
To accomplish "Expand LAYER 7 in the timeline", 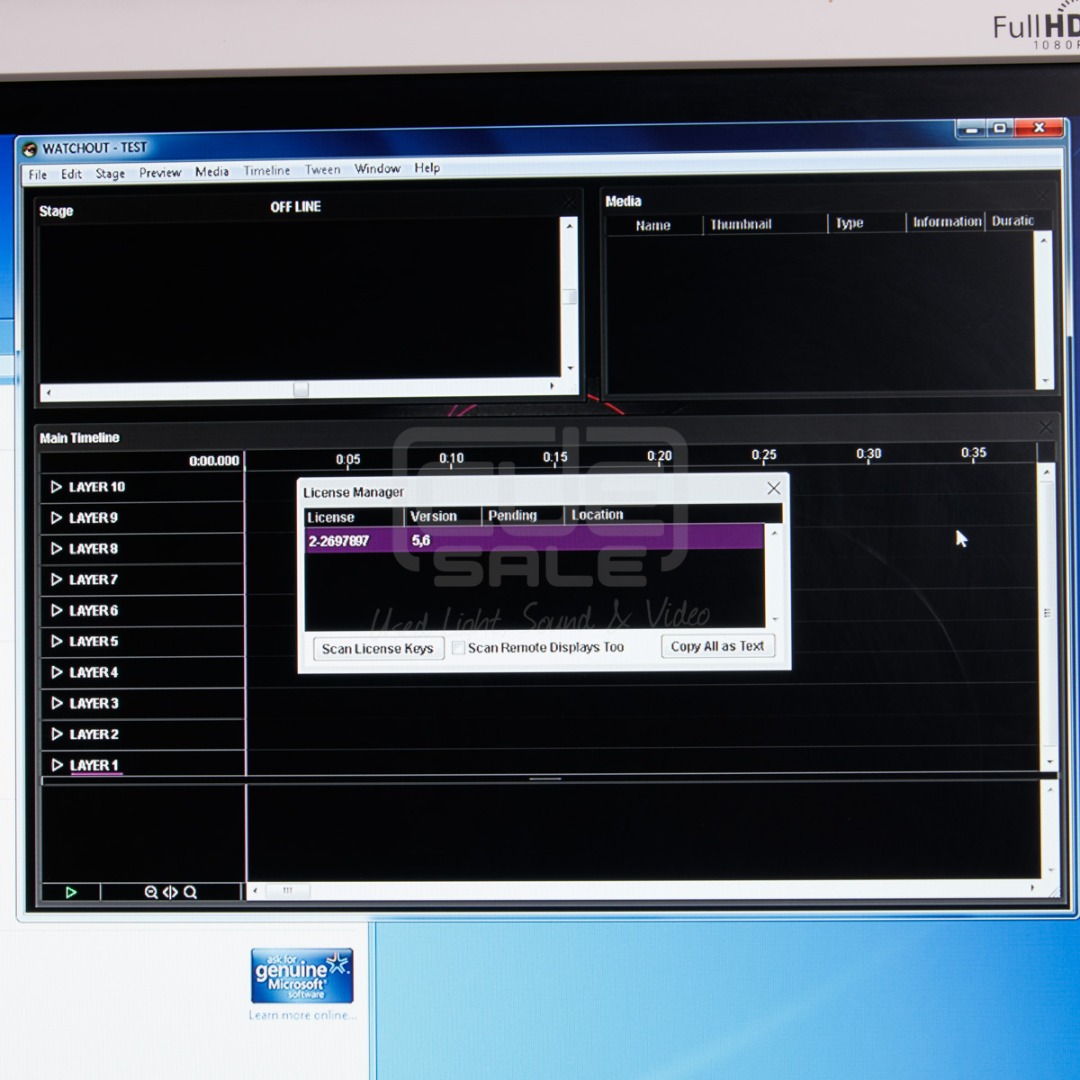I will pos(56,580).
